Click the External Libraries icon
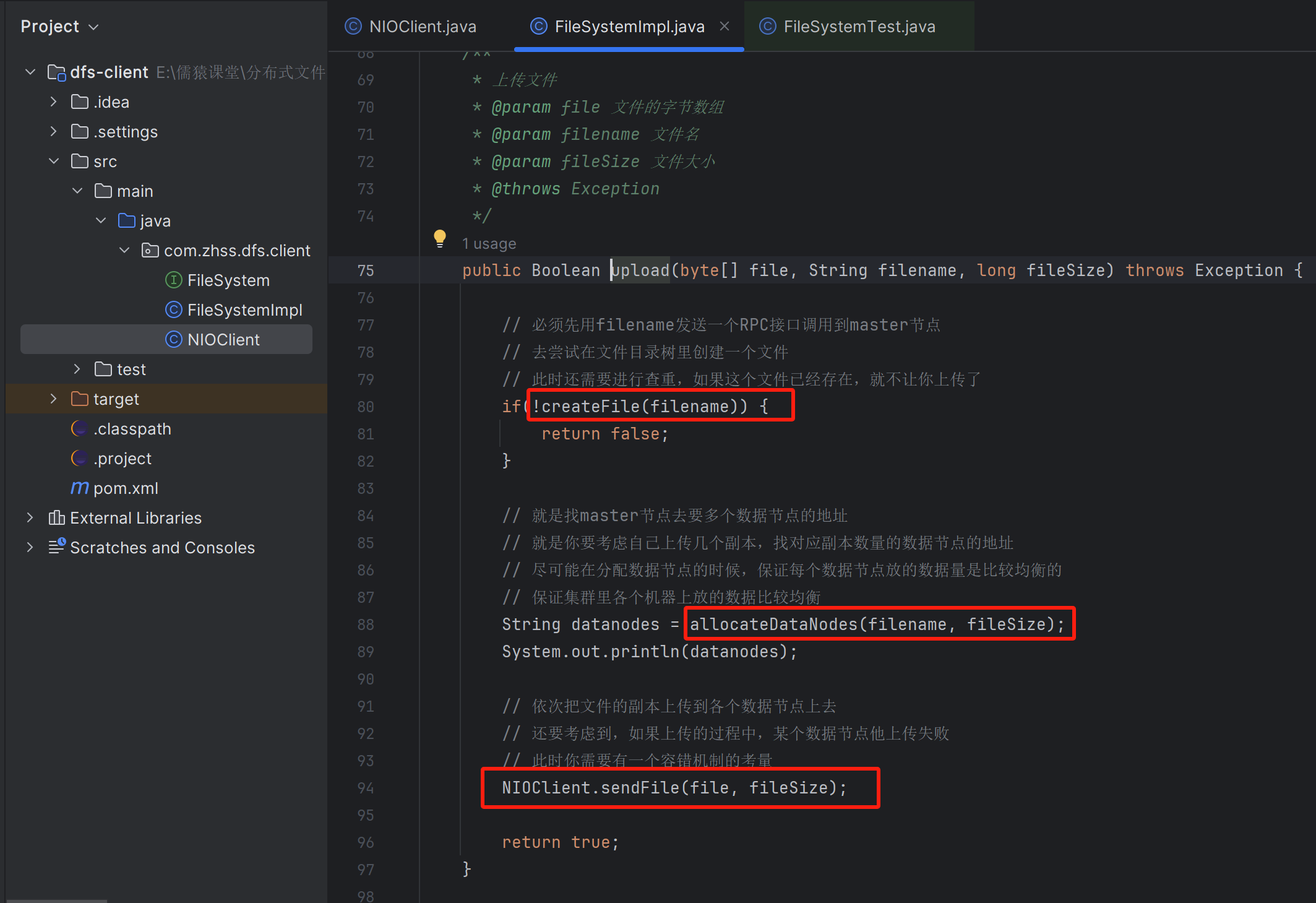The image size is (1316, 903). (x=56, y=517)
